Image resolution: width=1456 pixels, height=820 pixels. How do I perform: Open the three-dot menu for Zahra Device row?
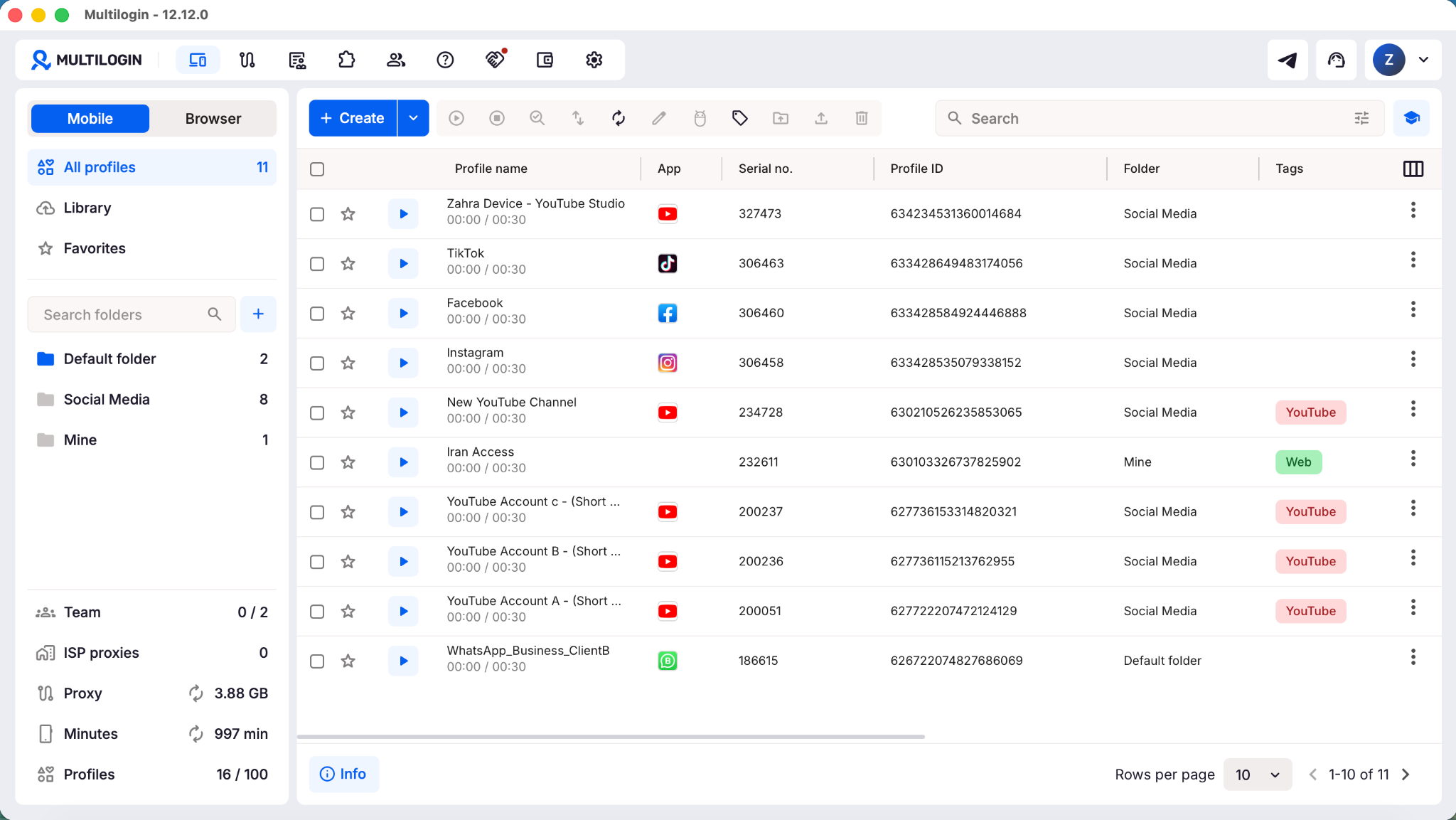(x=1413, y=211)
